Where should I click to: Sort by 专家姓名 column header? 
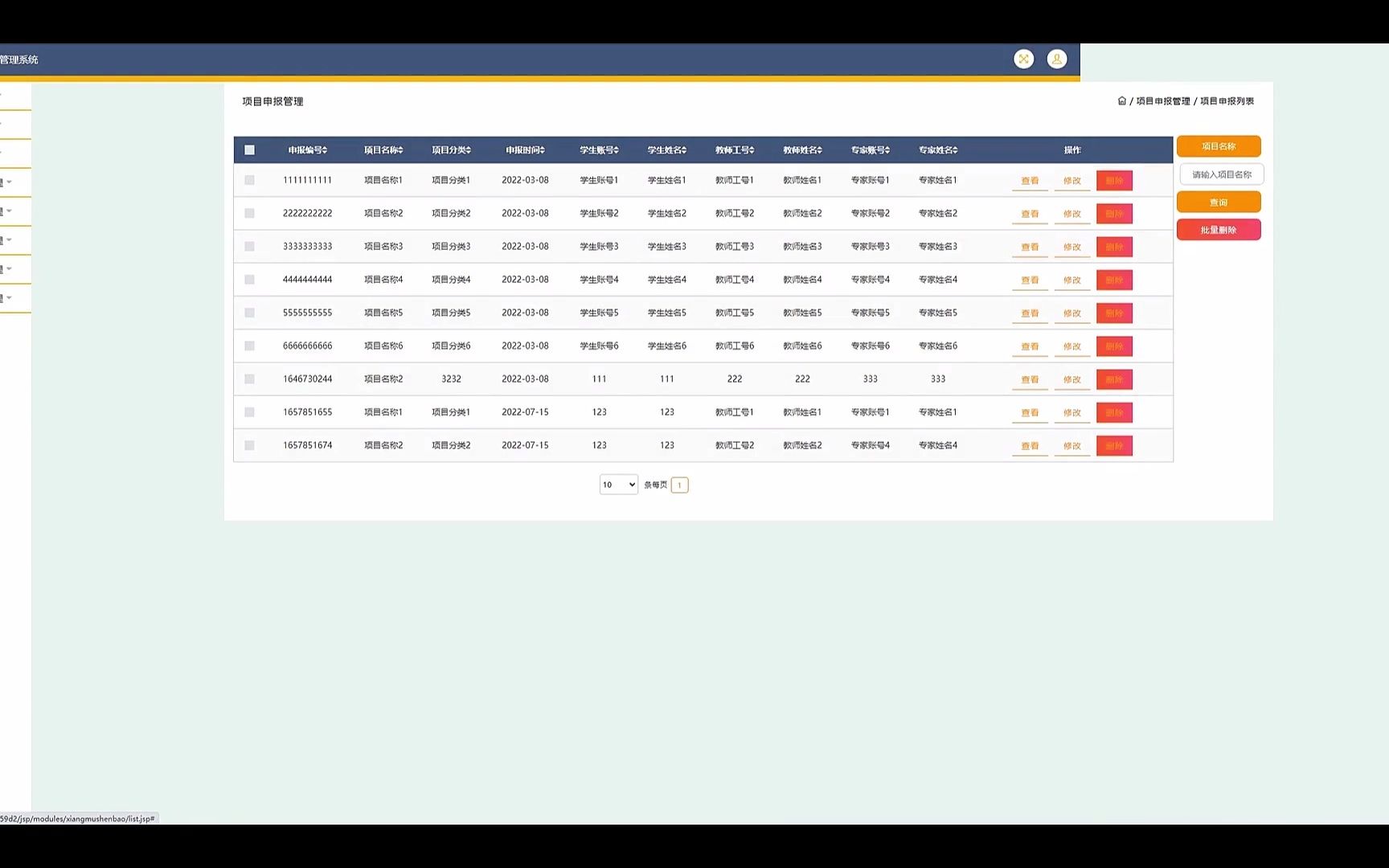(x=938, y=149)
